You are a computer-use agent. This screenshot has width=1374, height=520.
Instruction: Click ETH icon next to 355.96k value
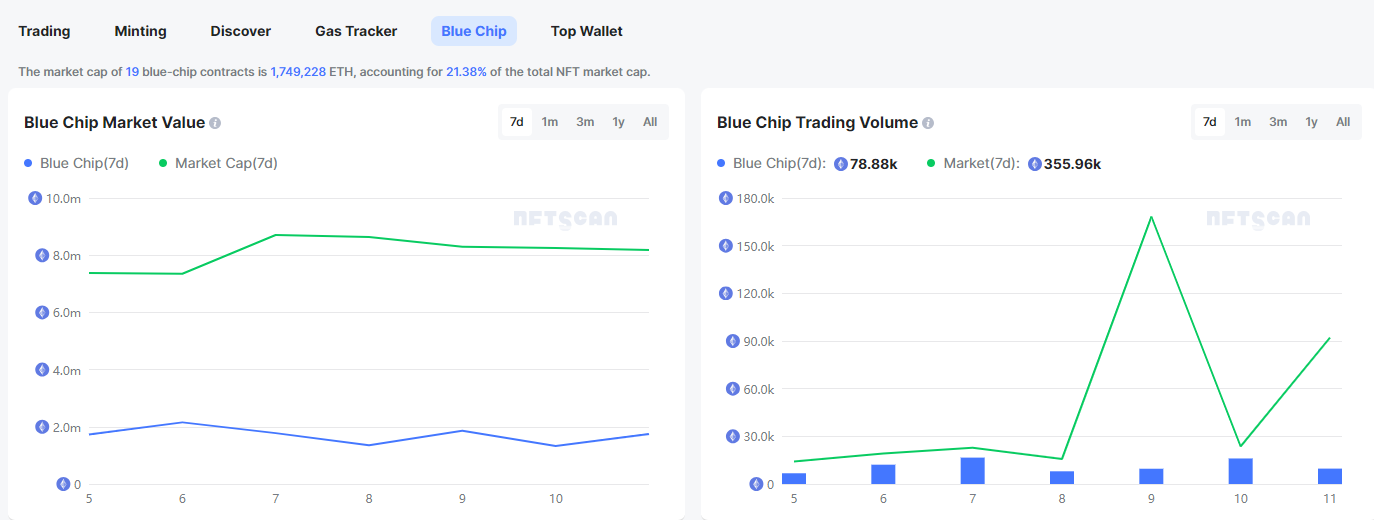point(1035,164)
